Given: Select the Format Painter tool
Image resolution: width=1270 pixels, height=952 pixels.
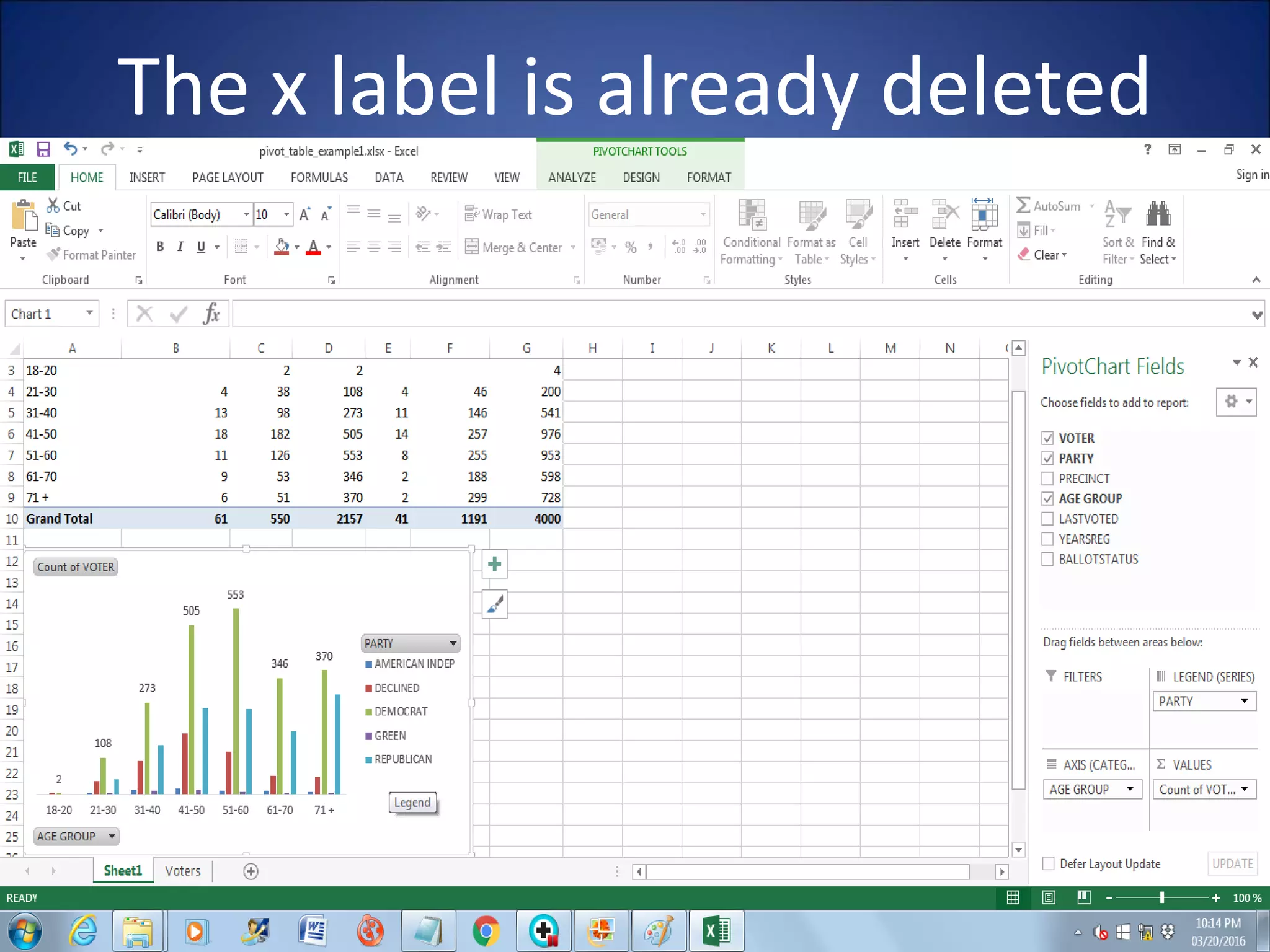Looking at the screenshot, I should 92,255.
